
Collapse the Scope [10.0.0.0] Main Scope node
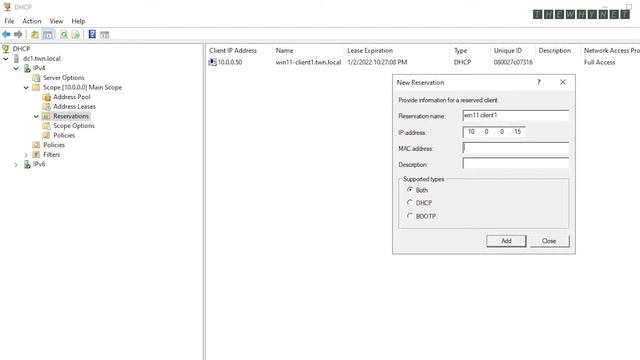26,87
